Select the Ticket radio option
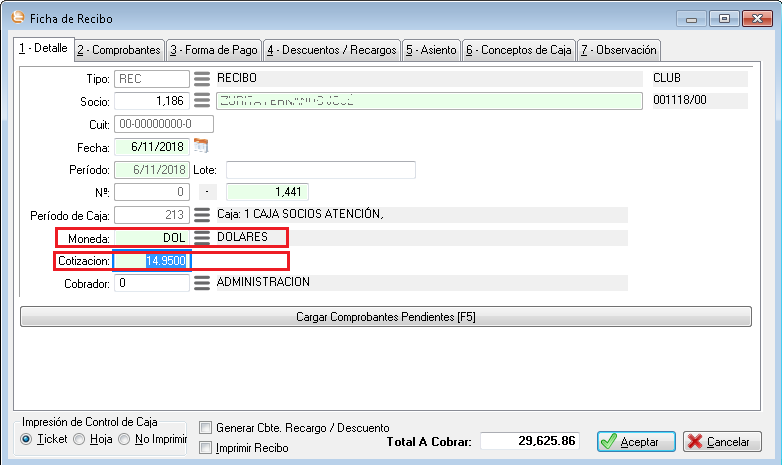The image size is (782, 465). pyautogui.click(x=27, y=439)
